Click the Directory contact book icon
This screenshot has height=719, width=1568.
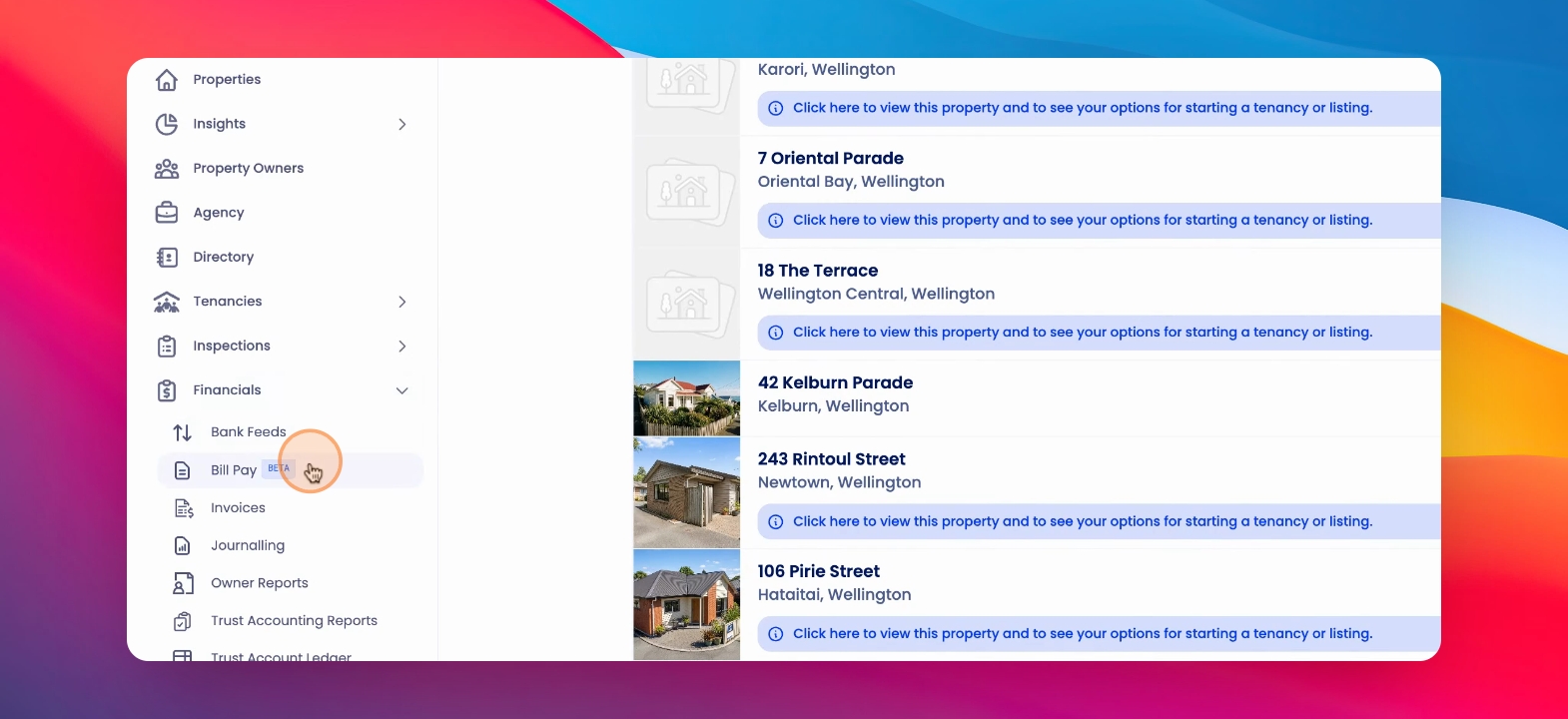167,258
